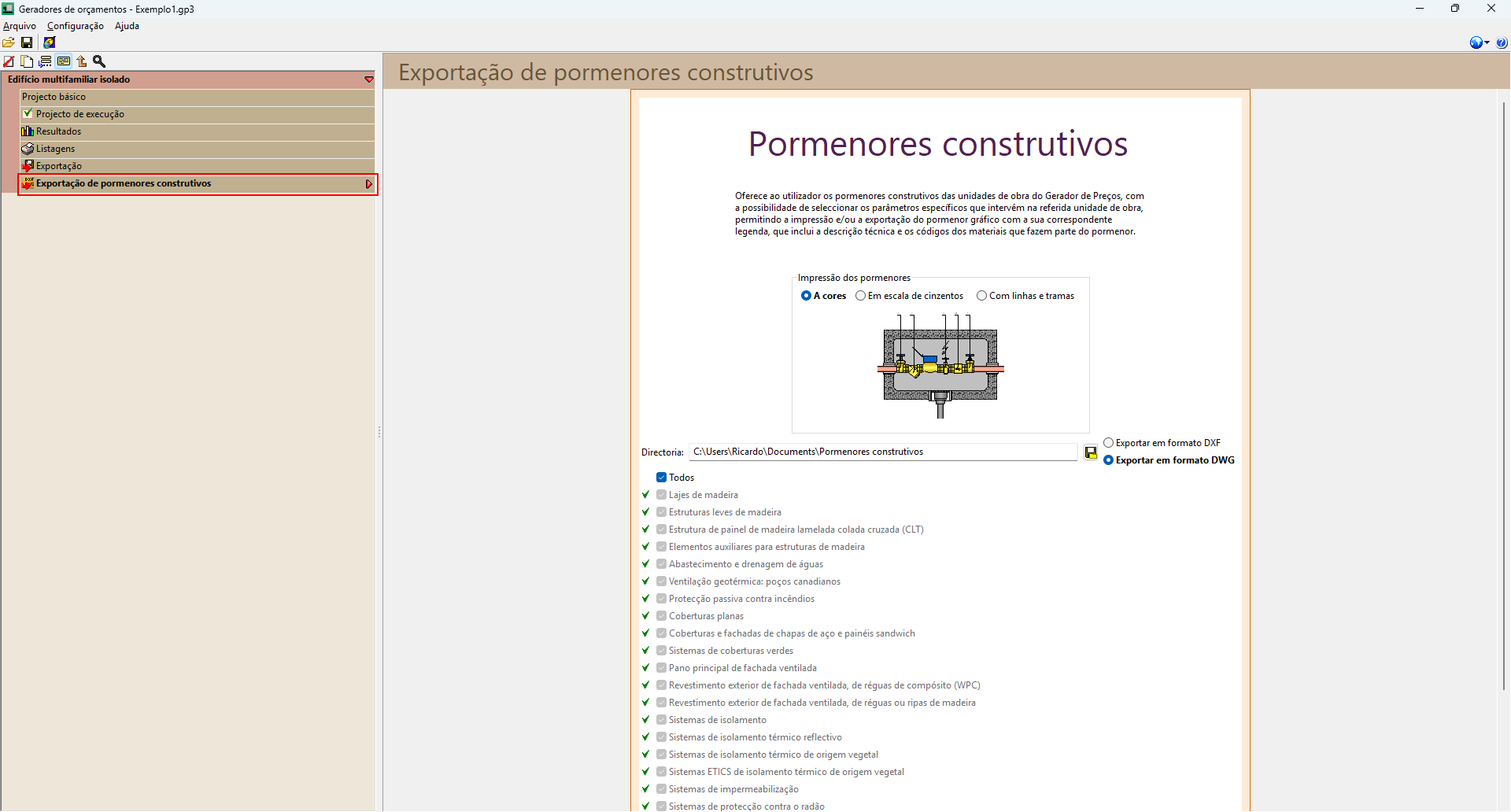Click the save icon beside the directory field

click(1091, 452)
